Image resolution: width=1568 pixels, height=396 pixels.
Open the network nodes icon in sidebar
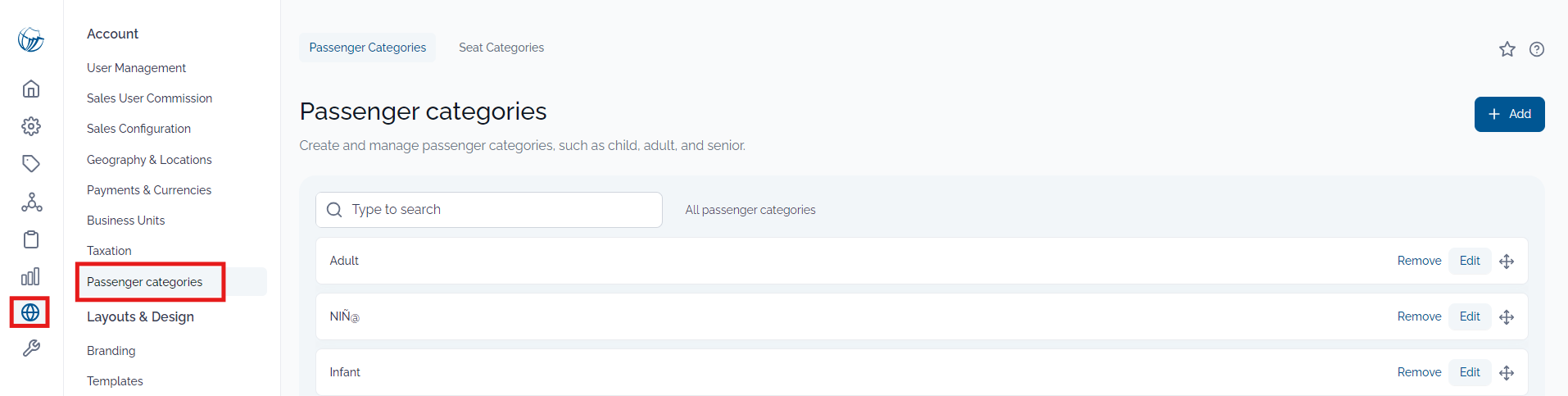(31, 202)
